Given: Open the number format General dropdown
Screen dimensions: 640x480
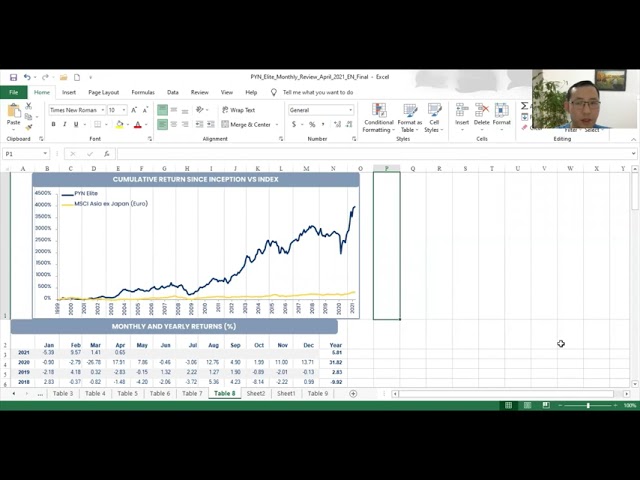Looking at the screenshot, I should [350, 110].
